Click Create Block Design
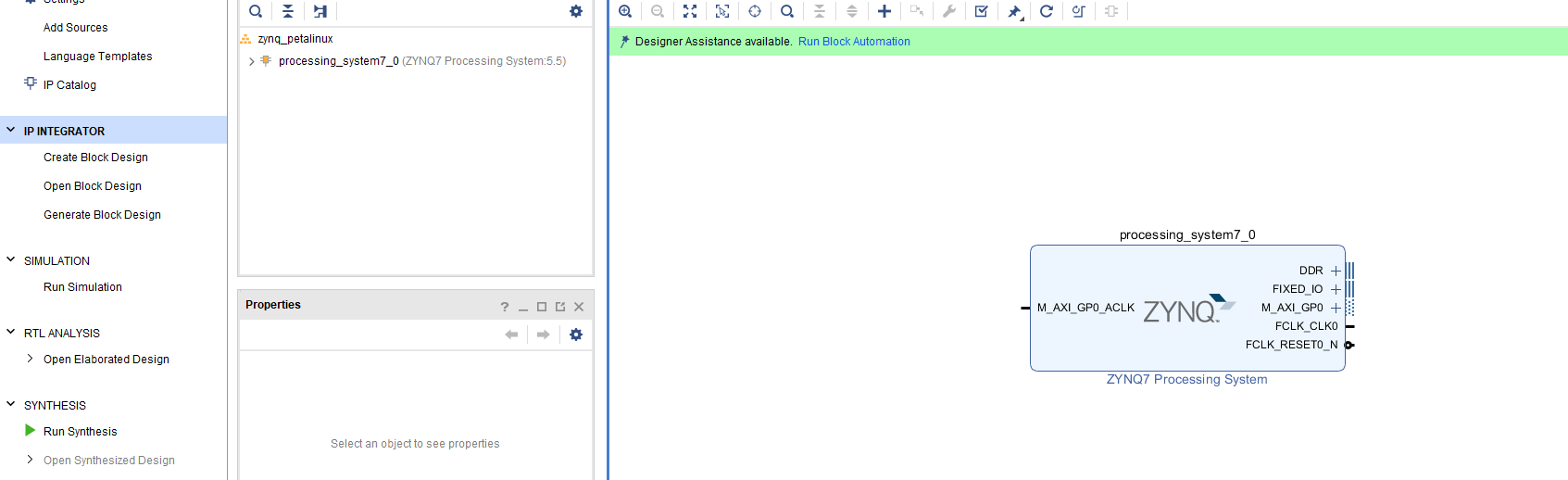The image size is (1568, 480). pyautogui.click(x=95, y=158)
